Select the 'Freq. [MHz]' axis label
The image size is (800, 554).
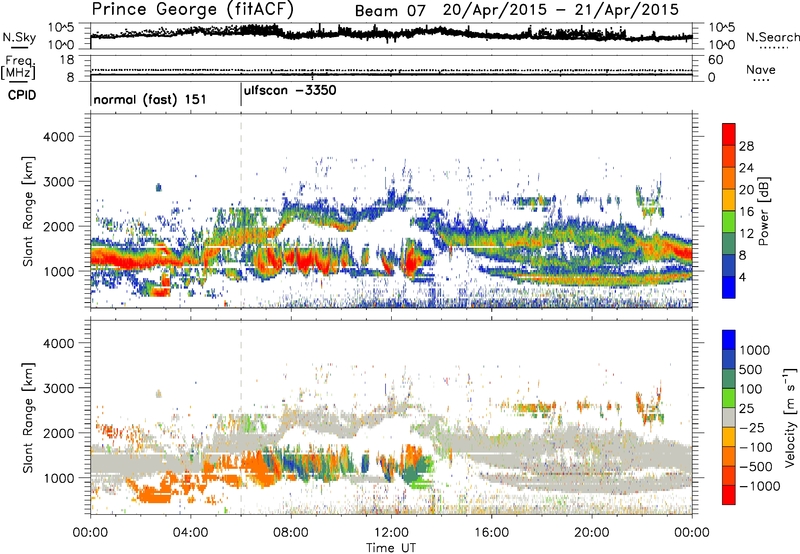point(18,68)
